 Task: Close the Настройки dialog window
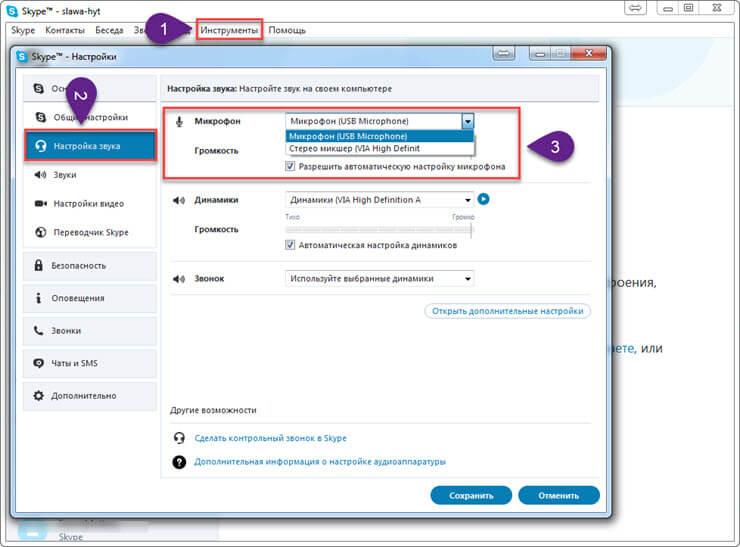589,53
